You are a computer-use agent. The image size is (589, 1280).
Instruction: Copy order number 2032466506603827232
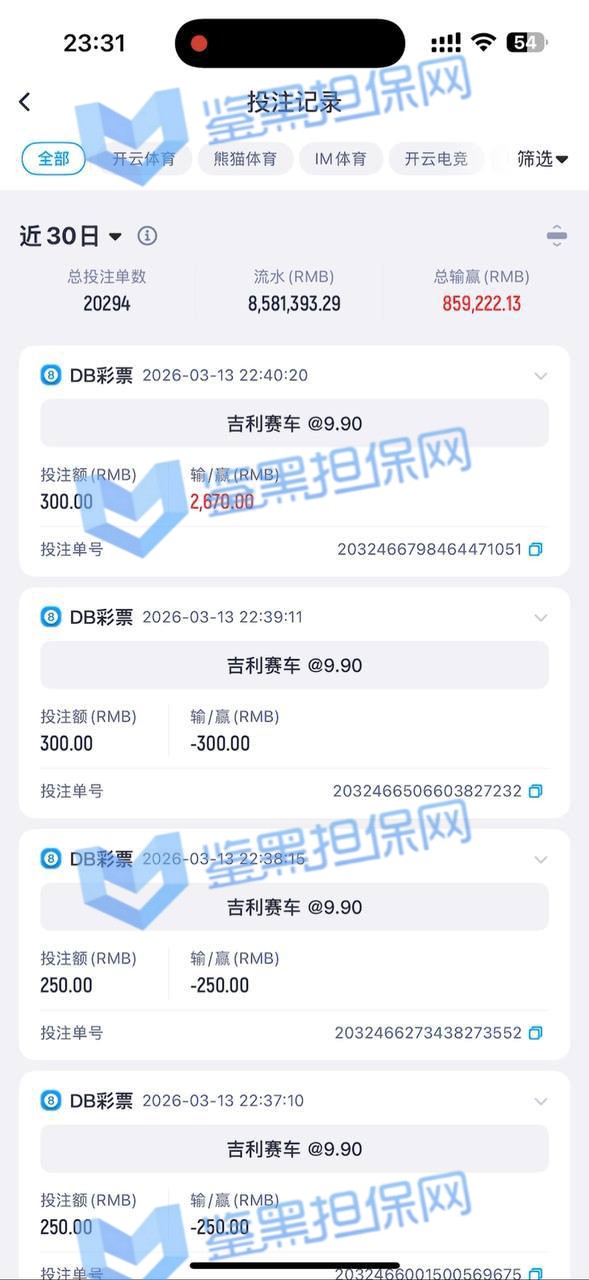[536, 791]
